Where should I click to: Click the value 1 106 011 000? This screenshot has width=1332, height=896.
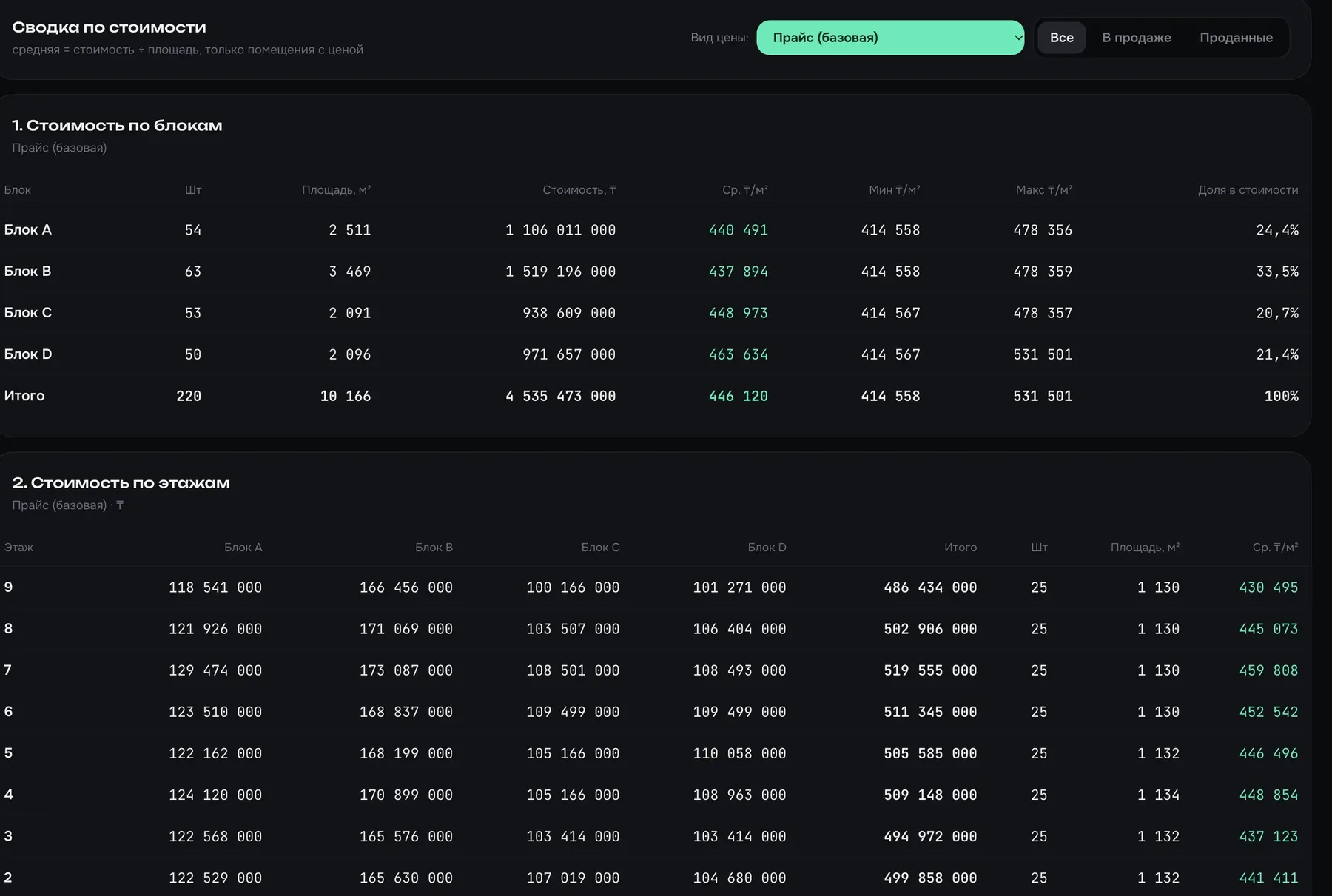tap(560, 230)
